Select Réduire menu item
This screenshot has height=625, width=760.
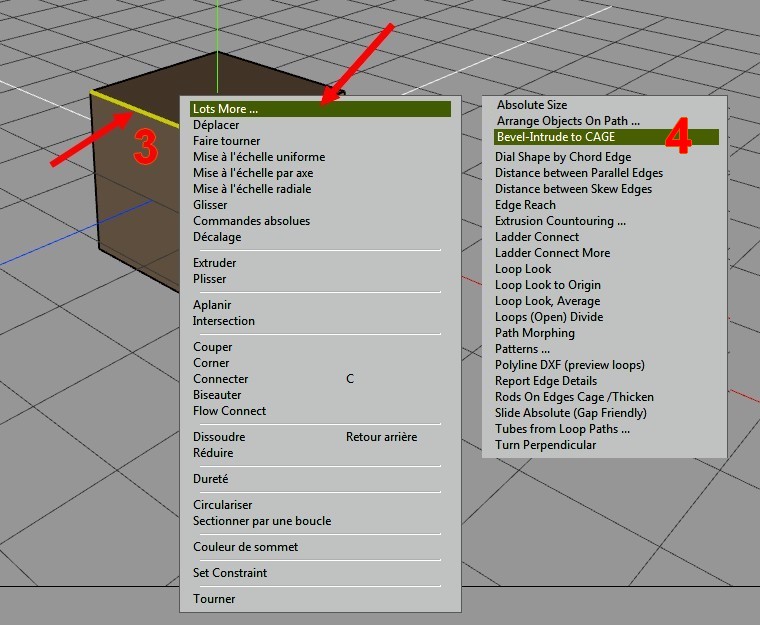[x=213, y=453]
